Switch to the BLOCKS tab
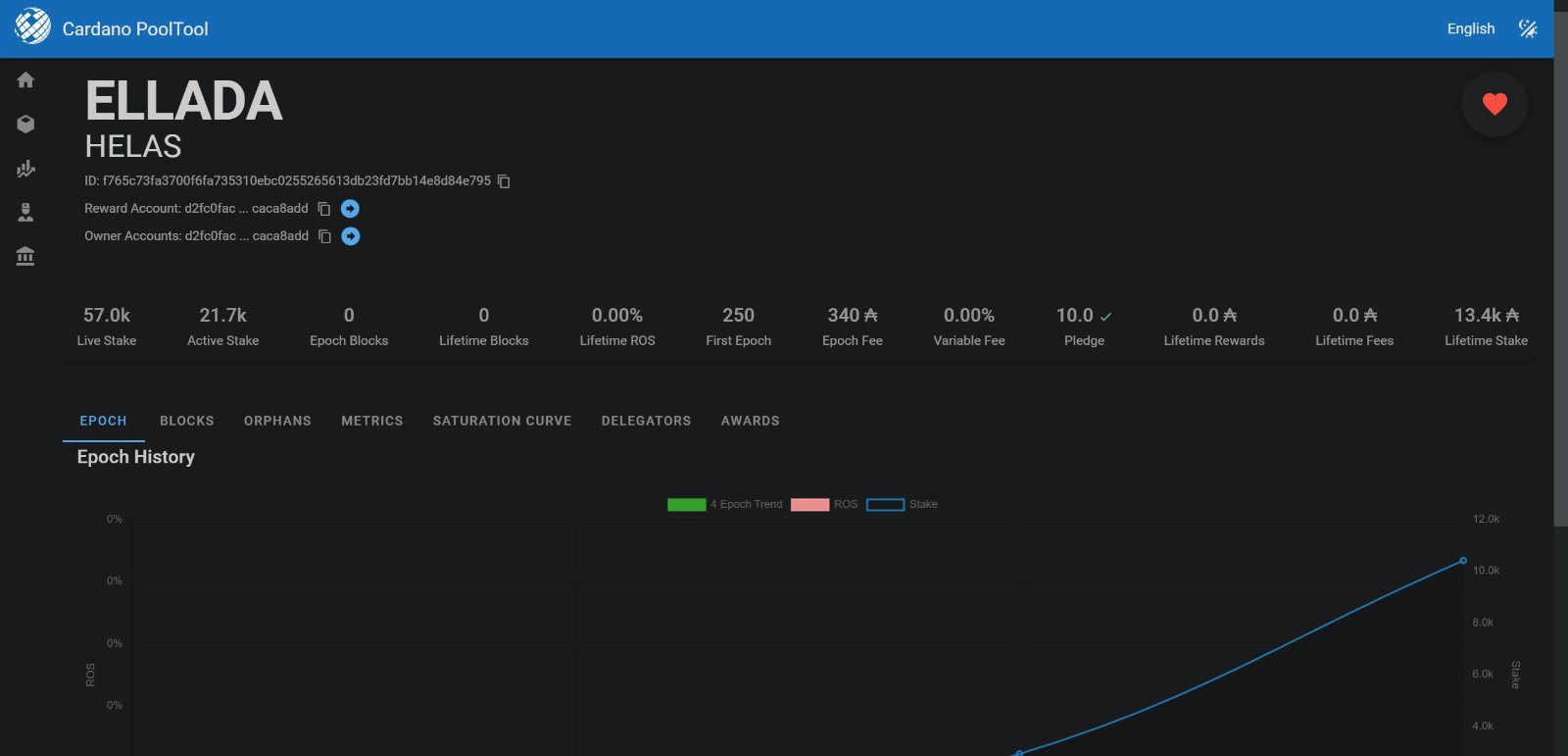Viewport: 1568px width, 756px height. (187, 421)
